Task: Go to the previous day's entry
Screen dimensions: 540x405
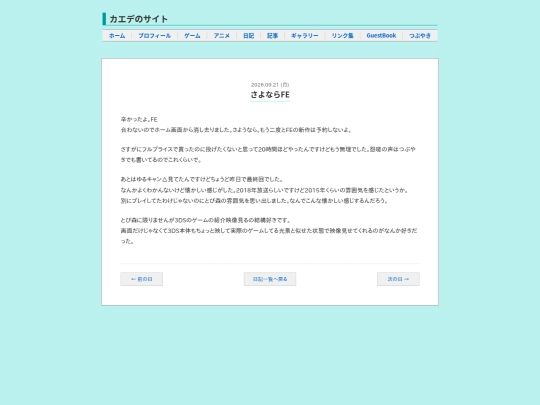Action: click(142, 279)
